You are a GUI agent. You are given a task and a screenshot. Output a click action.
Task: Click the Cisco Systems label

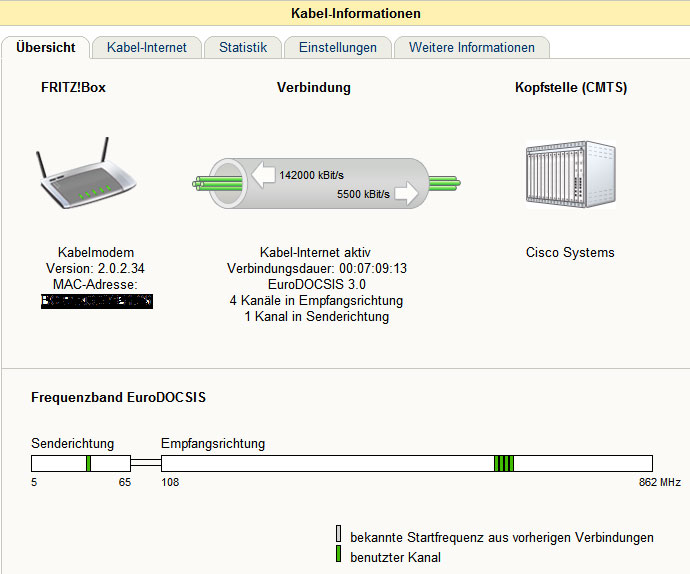pyautogui.click(x=570, y=252)
